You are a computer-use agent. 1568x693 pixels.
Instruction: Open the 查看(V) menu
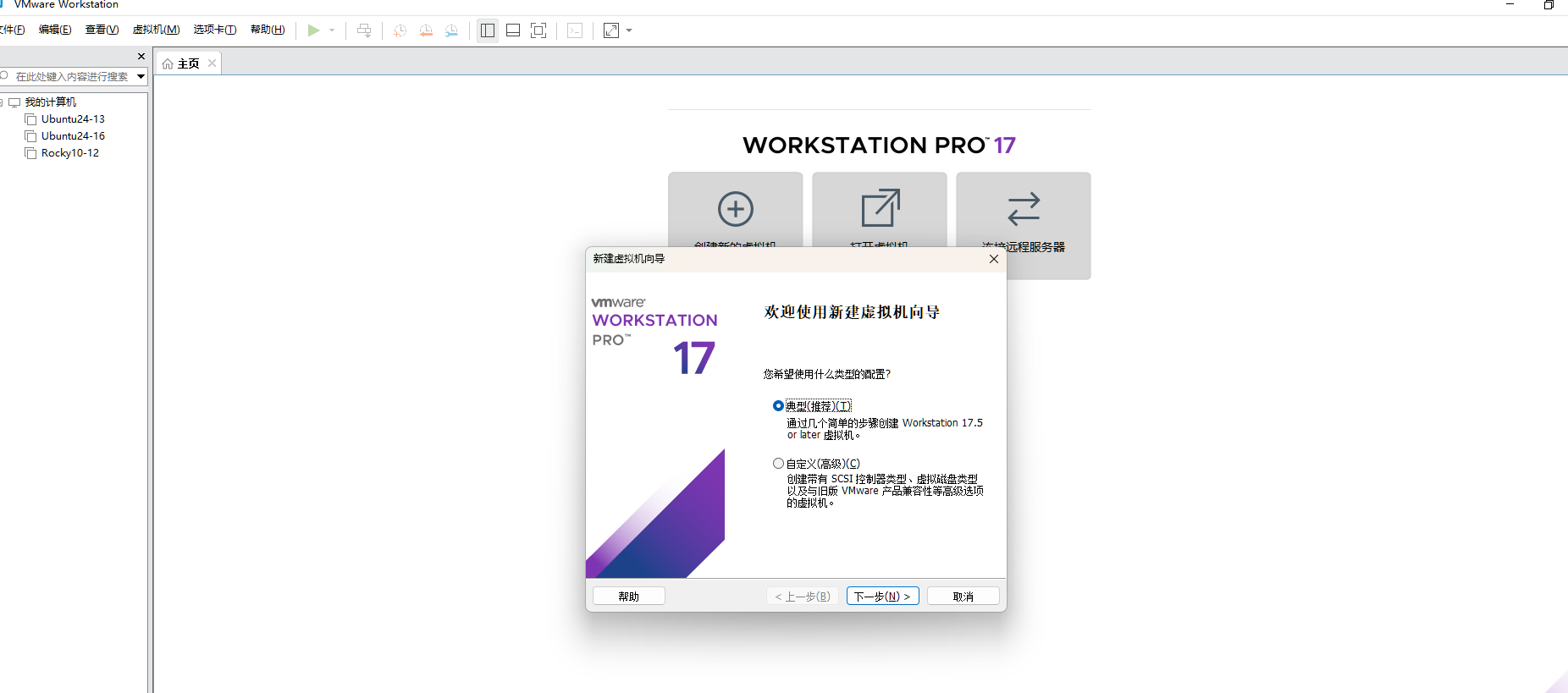pos(102,30)
